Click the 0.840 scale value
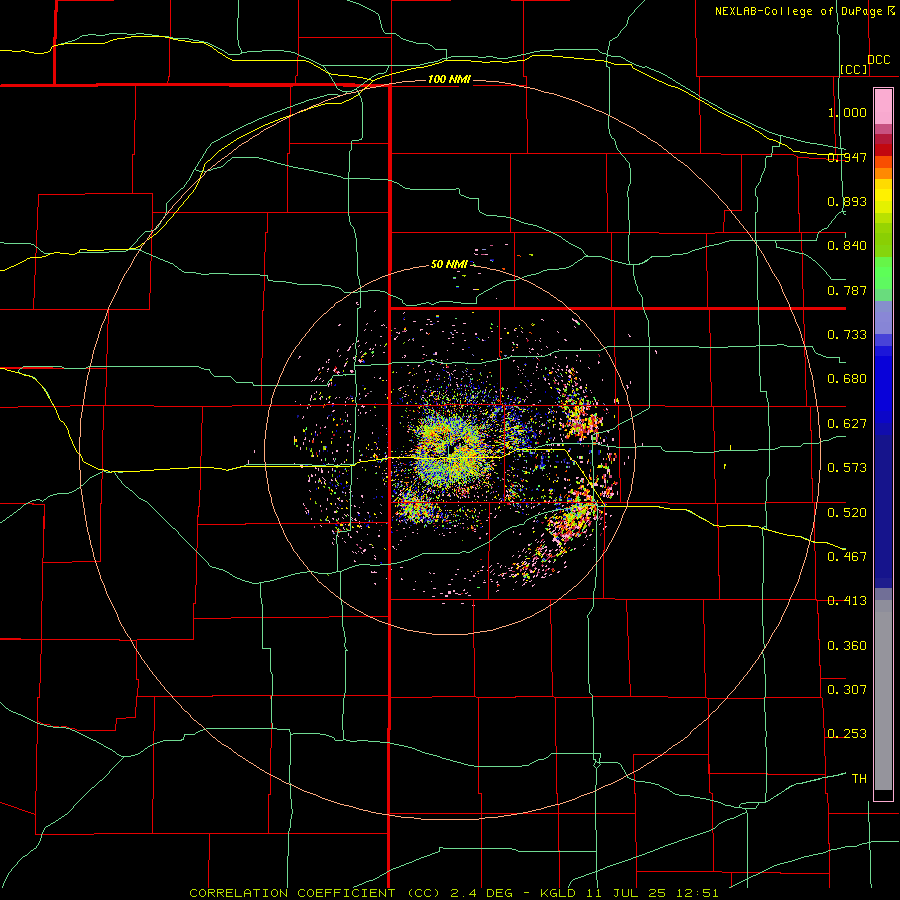This screenshot has width=900, height=900. pyautogui.click(x=847, y=246)
